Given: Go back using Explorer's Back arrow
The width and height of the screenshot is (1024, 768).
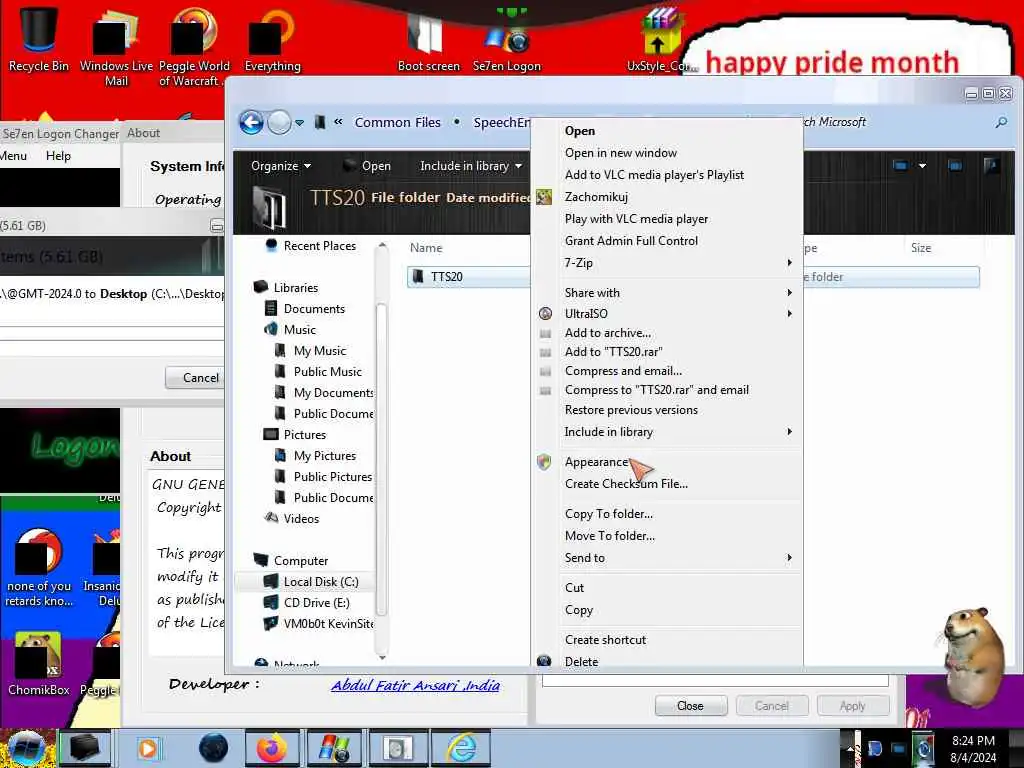Looking at the screenshot, I should pyautogui.click(x=251, y=122).
